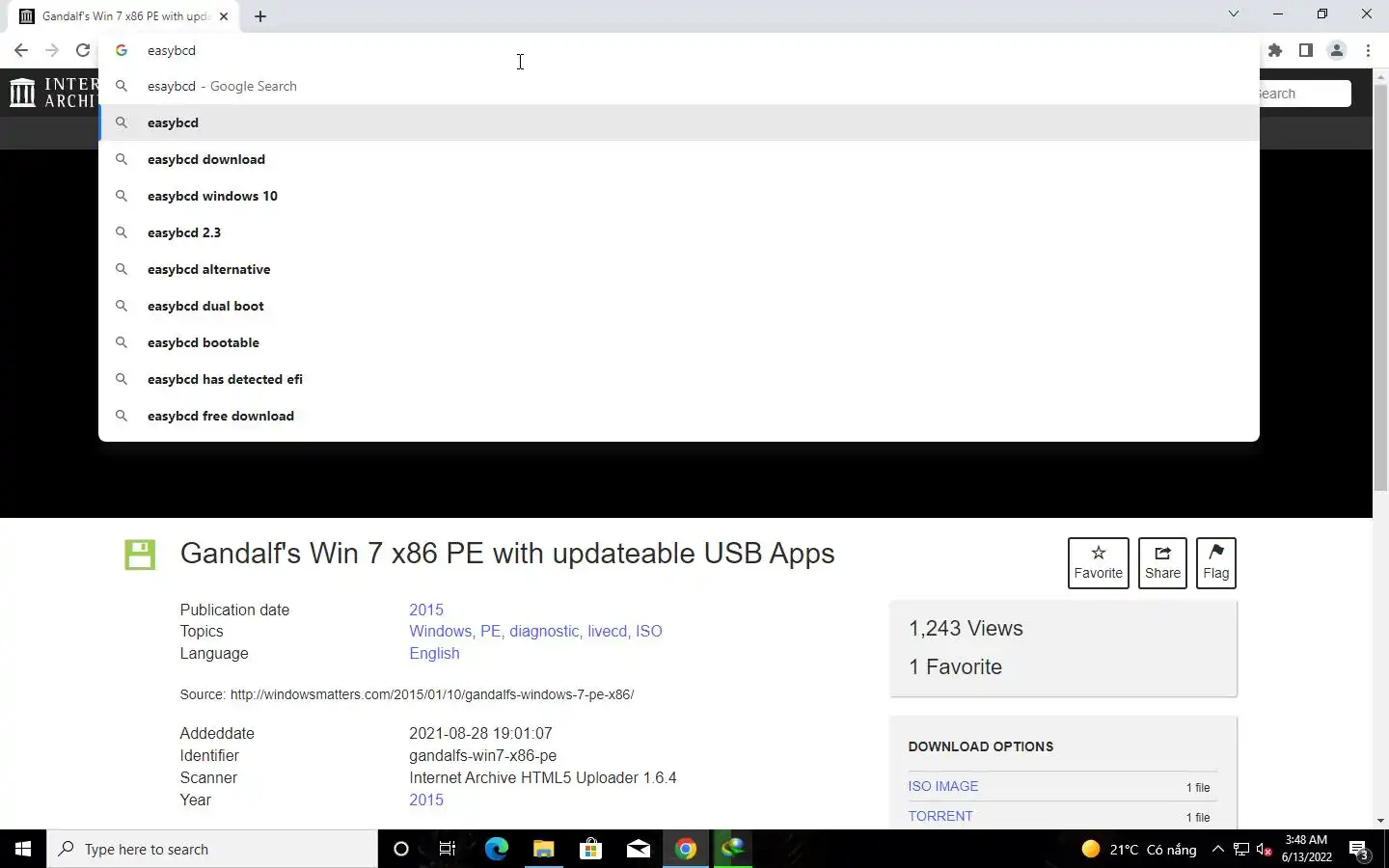Open the English language link
The image size is (1389, 868).
tap(434, 653)
